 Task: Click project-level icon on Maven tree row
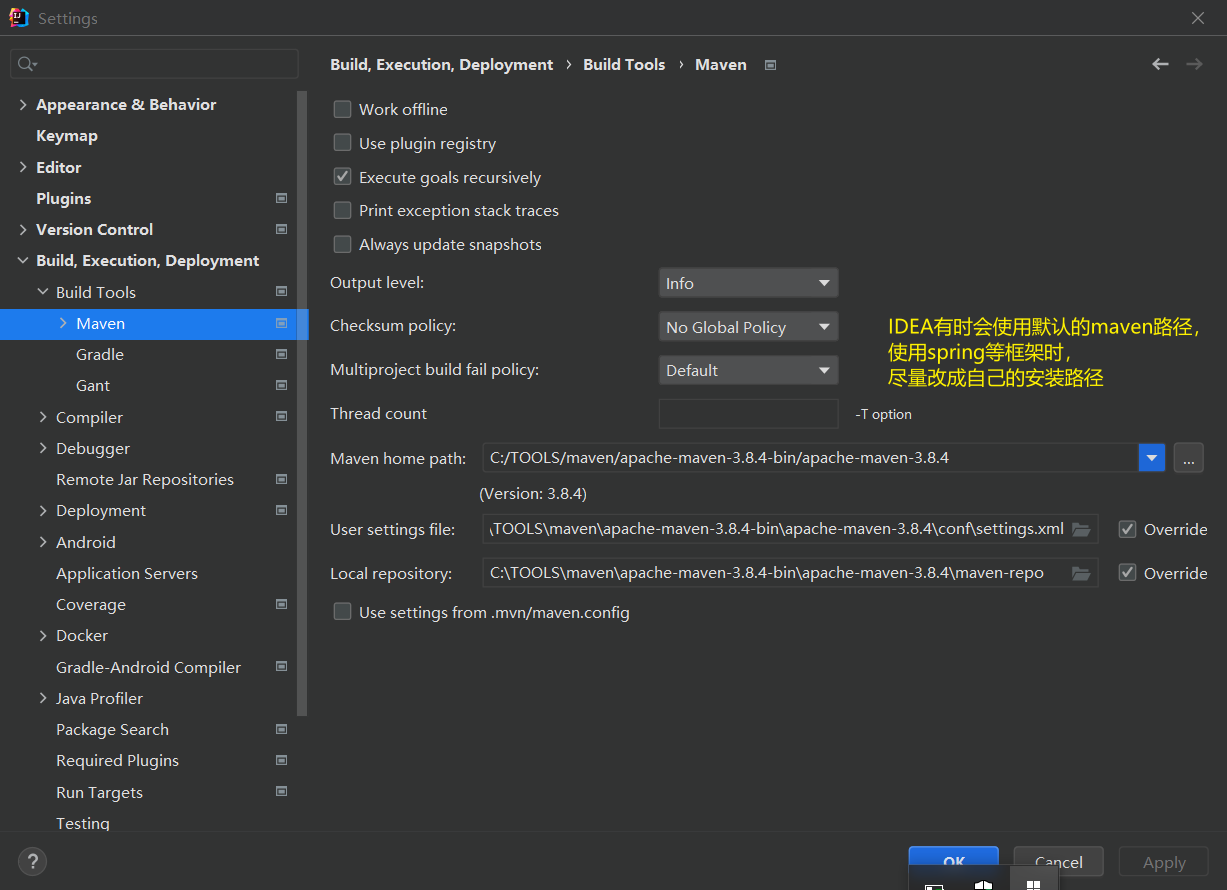point(281,323)
